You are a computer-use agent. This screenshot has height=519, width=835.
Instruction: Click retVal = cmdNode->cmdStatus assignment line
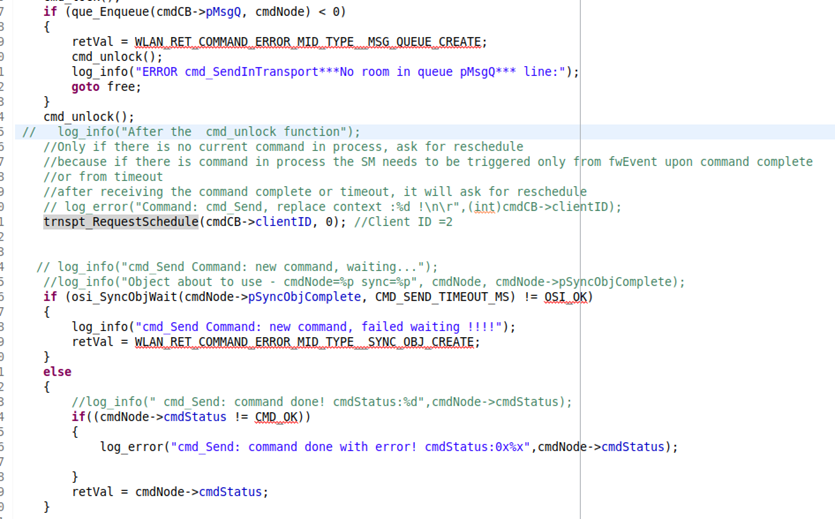tap(170, 491)
